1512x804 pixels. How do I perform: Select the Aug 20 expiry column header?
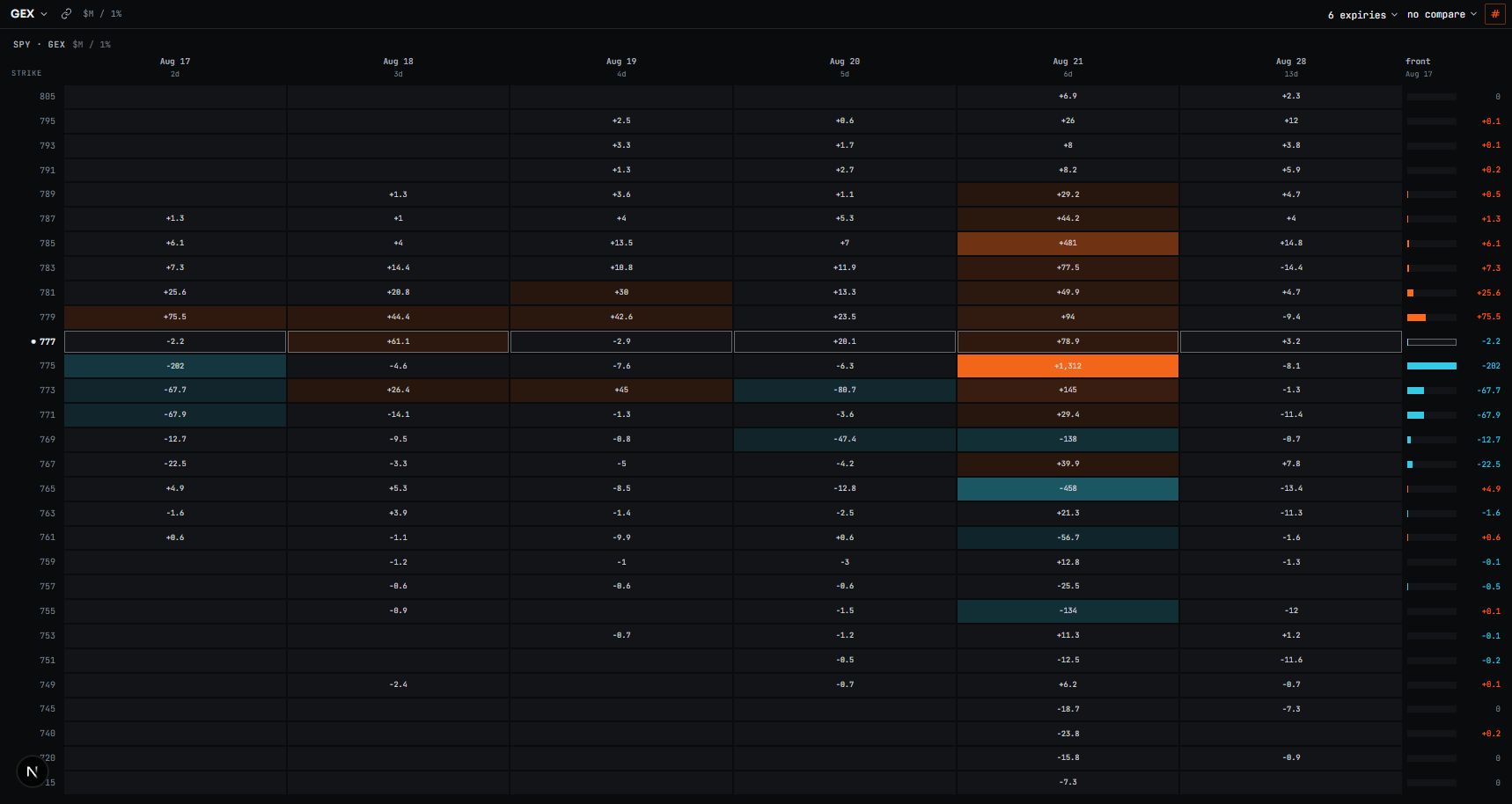point(845,67)
